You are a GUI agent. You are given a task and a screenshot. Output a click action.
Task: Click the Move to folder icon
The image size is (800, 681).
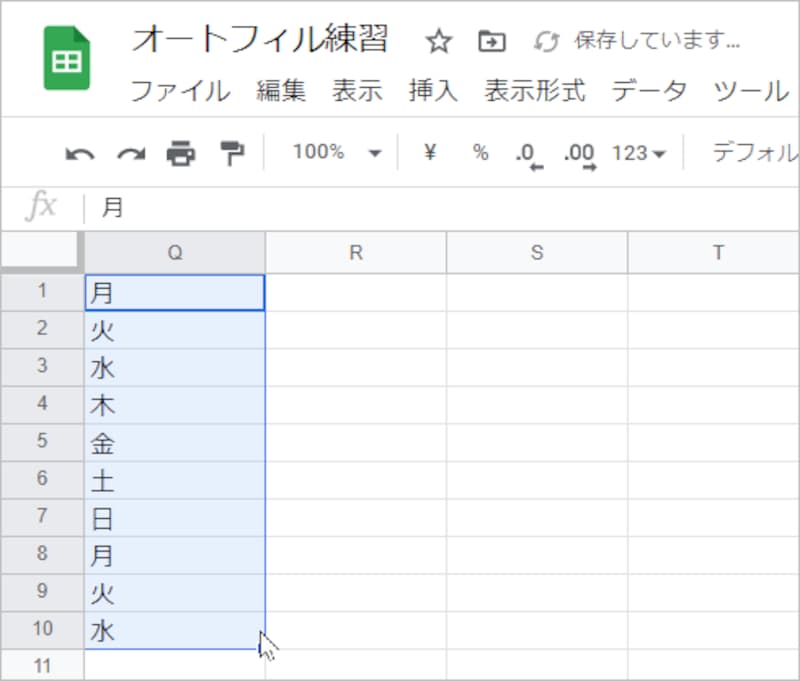[x=489, y=42]
